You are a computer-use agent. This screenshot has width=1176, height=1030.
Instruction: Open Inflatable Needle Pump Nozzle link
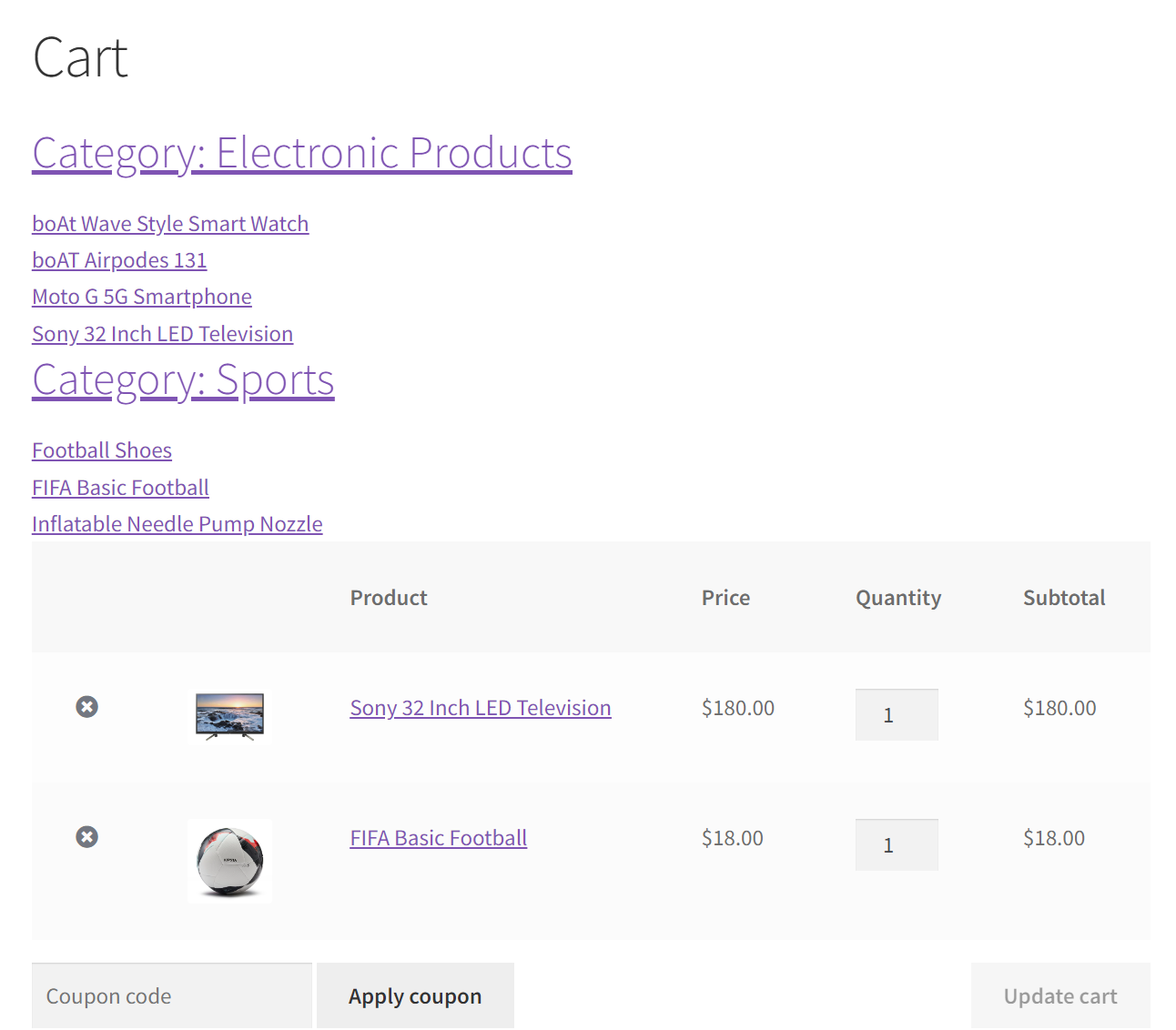pyautogui.click(x=177, y=524)
